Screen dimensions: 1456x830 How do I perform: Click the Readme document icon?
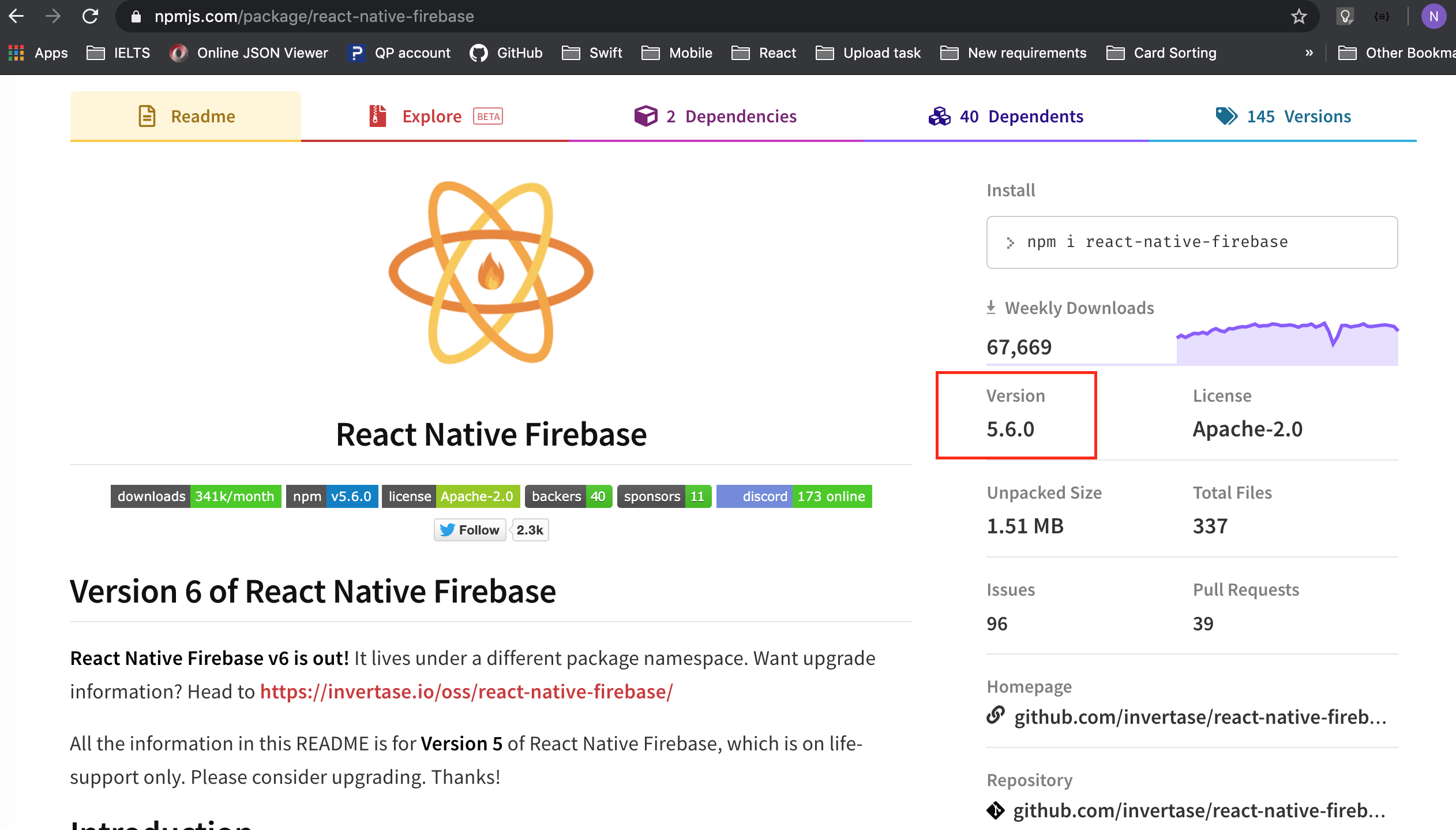(x=147, y=115)
